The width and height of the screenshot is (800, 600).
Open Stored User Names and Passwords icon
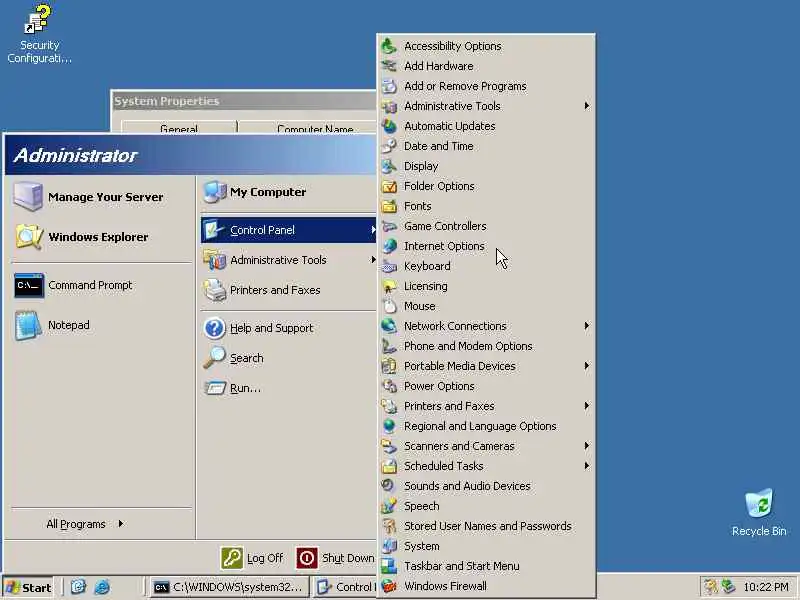pyautogui.click(x=389, y=526)
